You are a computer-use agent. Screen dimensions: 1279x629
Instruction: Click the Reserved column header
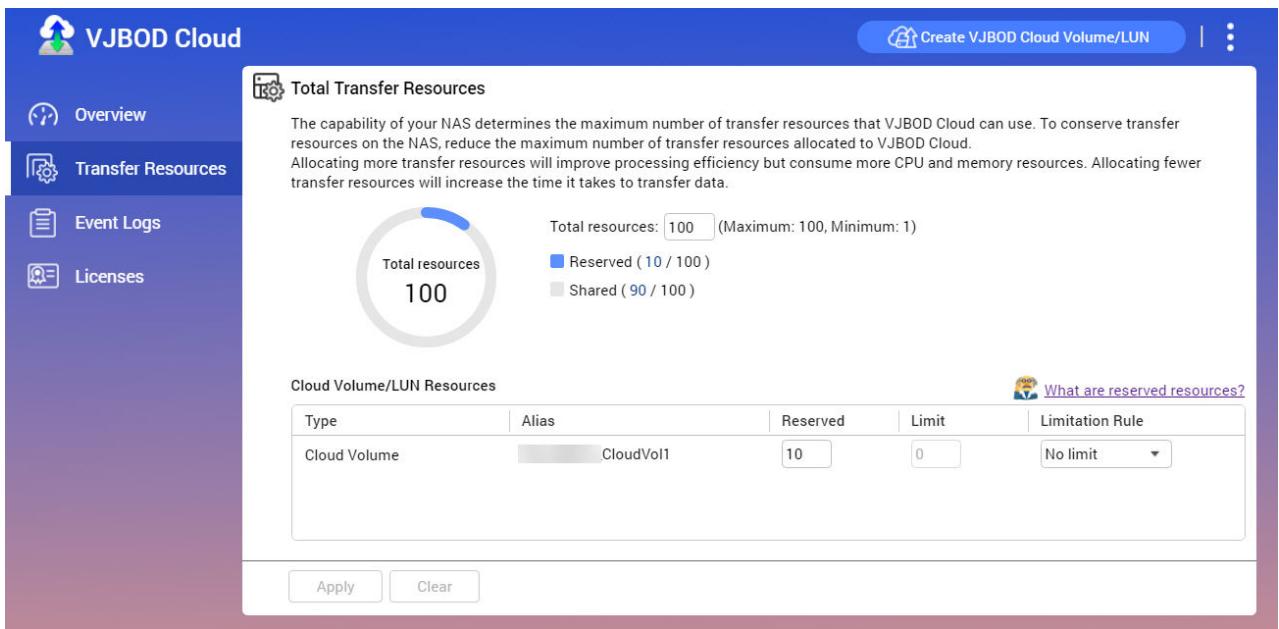(813, 422)
